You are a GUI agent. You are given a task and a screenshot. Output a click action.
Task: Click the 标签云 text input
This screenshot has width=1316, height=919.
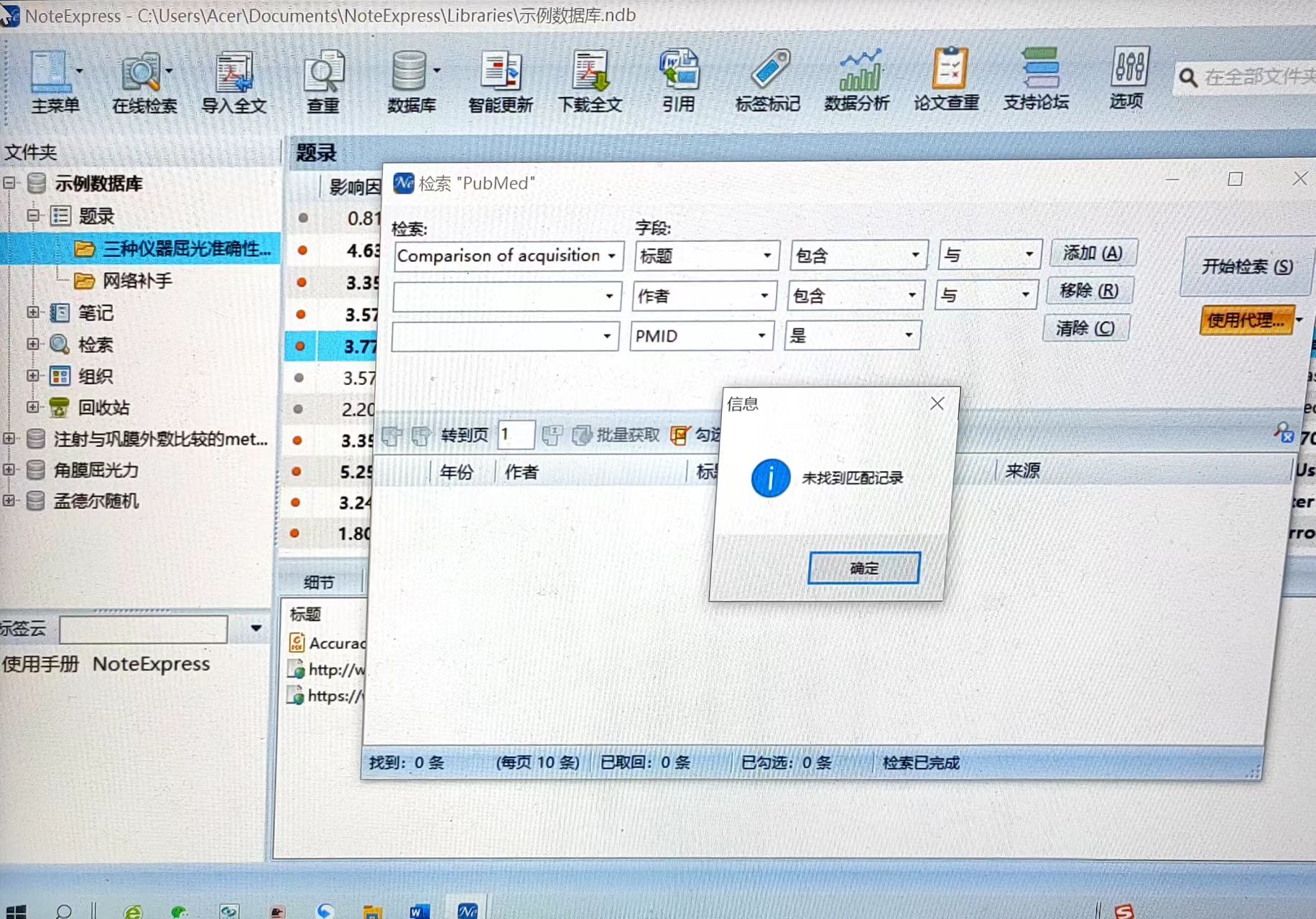(x=143, y=630)
